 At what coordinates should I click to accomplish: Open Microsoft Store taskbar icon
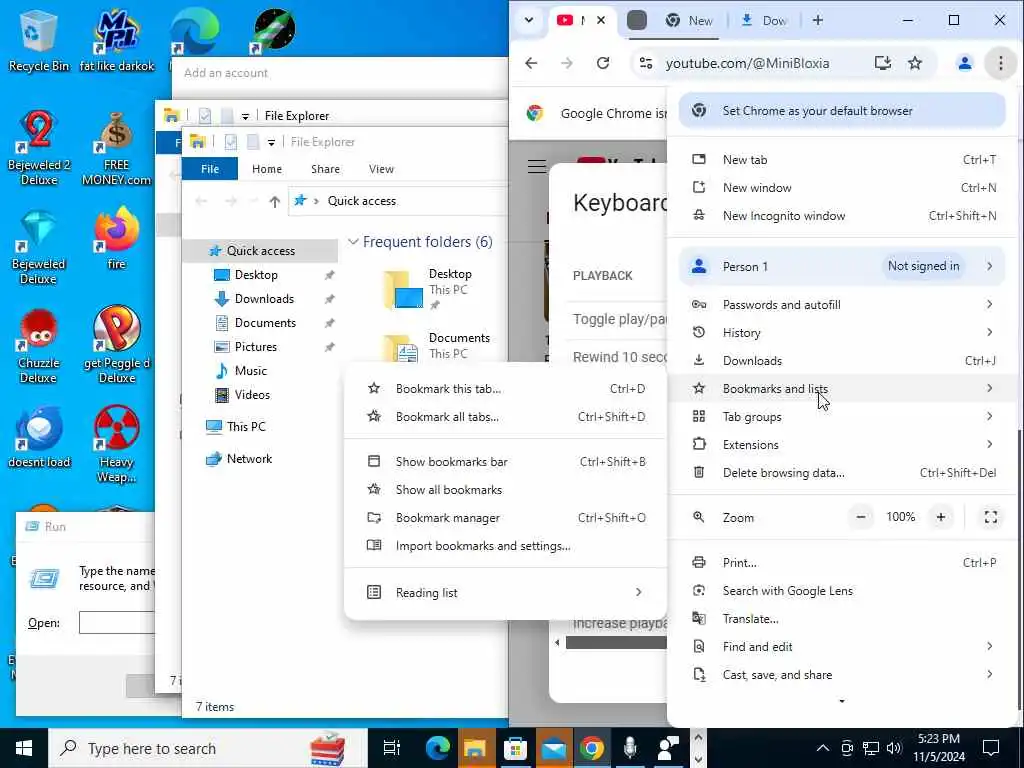515,748
